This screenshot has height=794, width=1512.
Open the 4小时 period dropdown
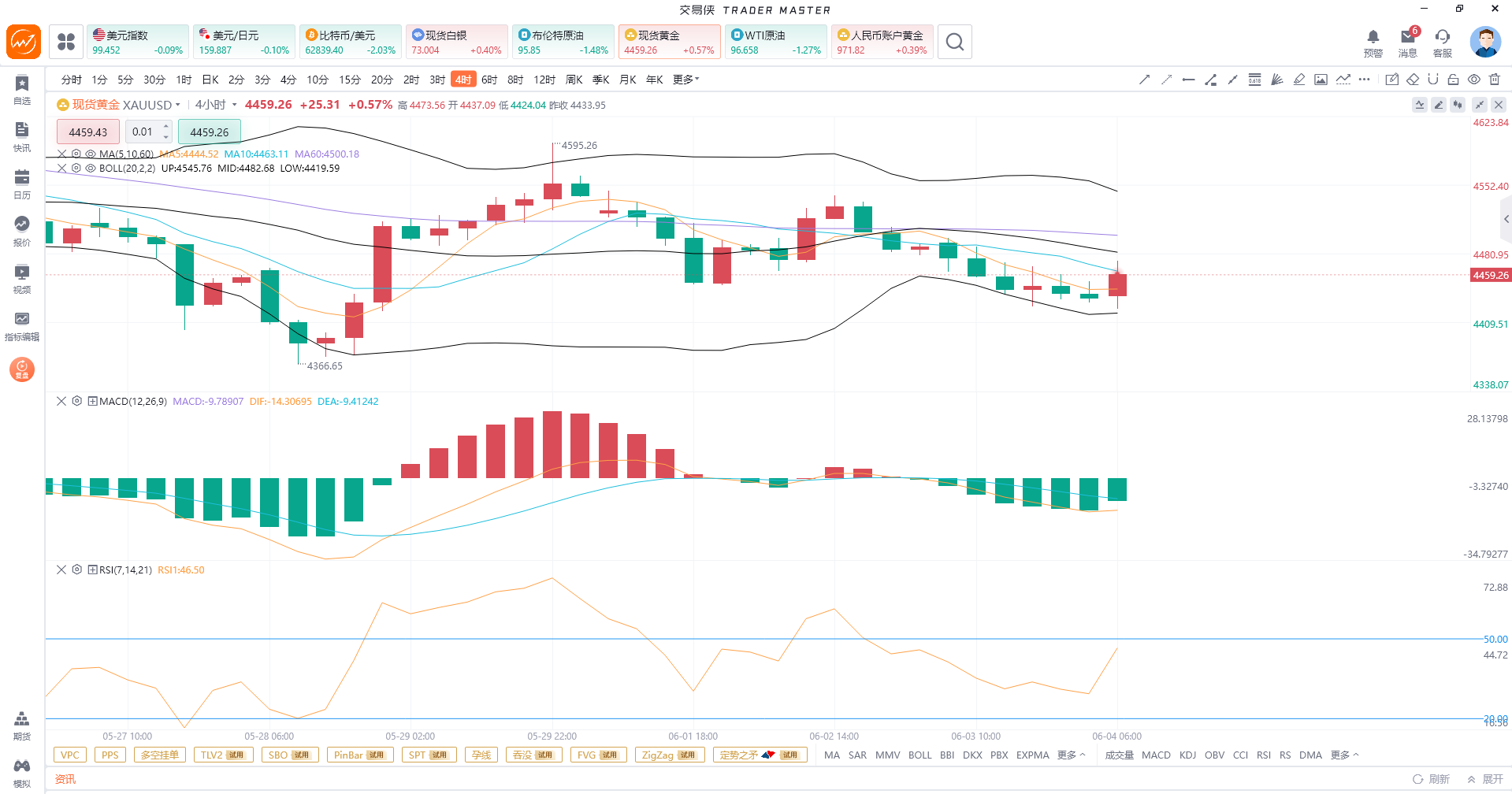click(x=217, y=105)
